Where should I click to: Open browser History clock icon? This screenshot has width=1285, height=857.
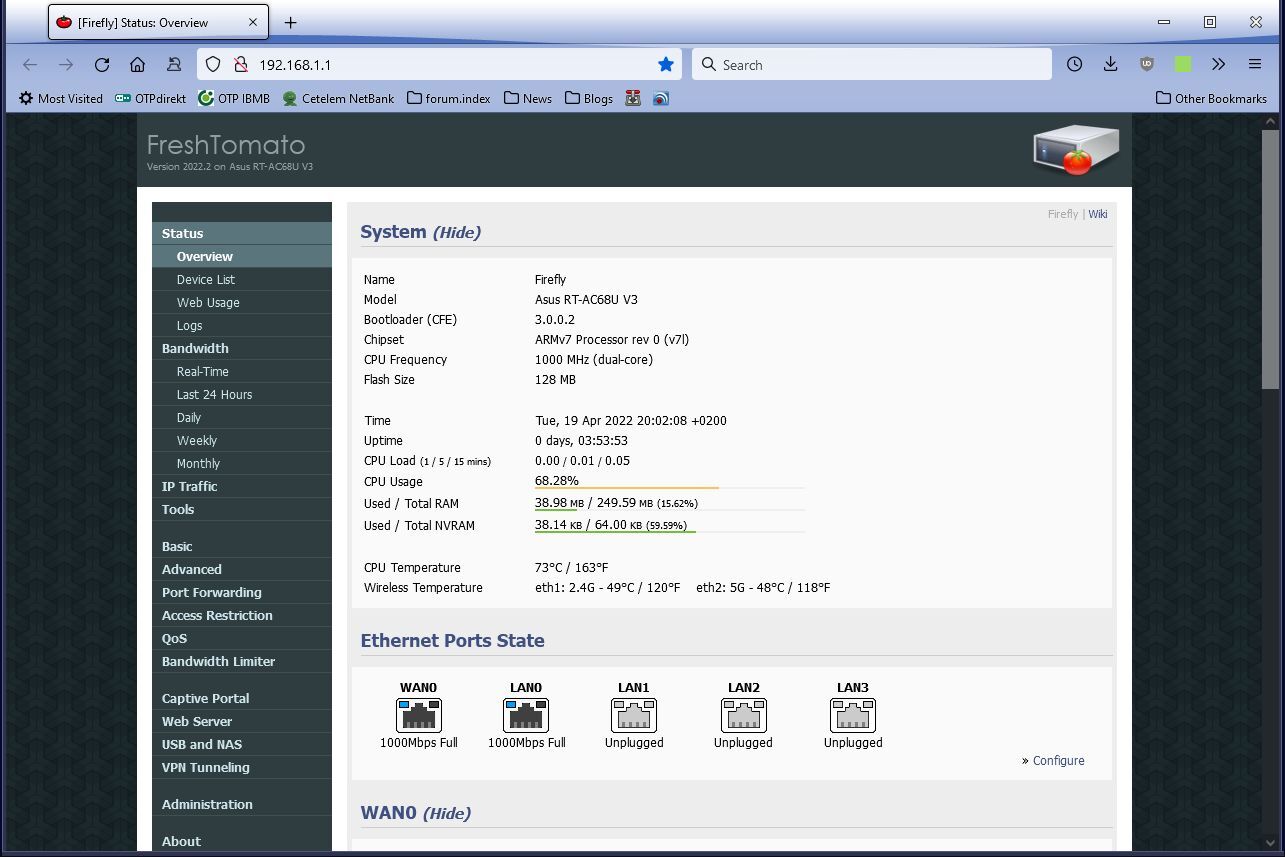(1074, 64)
